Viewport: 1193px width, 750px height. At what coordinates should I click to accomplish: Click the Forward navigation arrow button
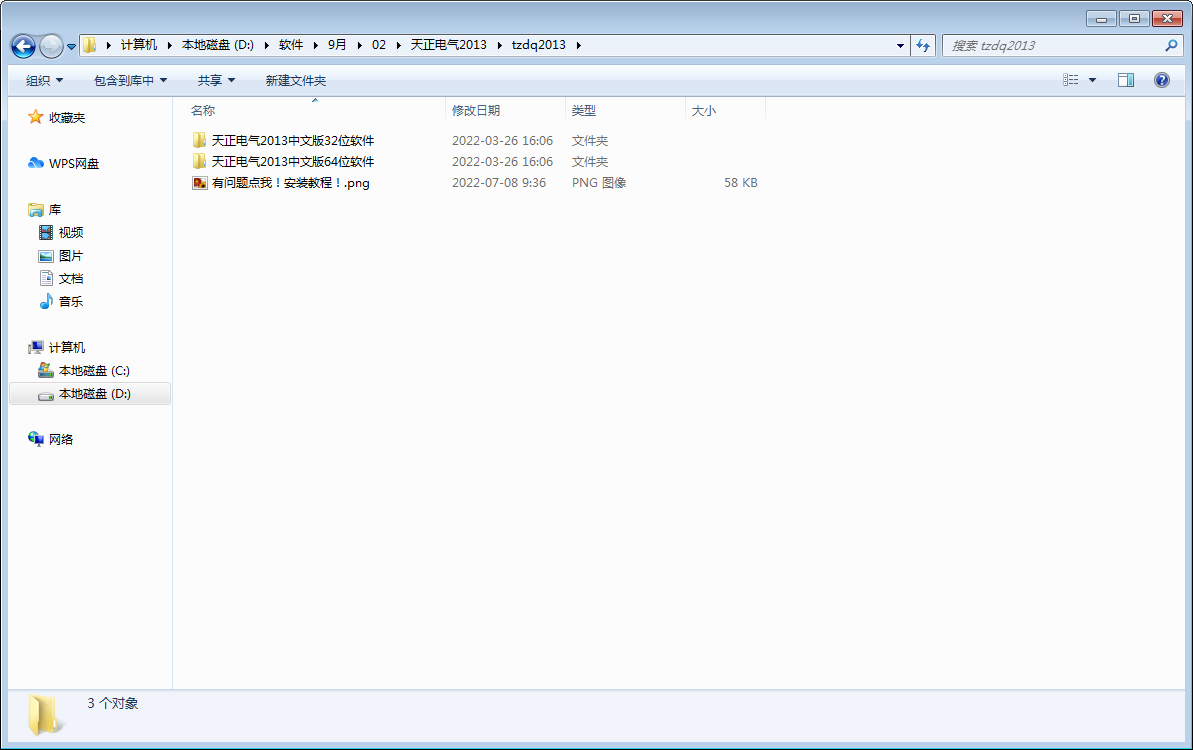[51, 46]
